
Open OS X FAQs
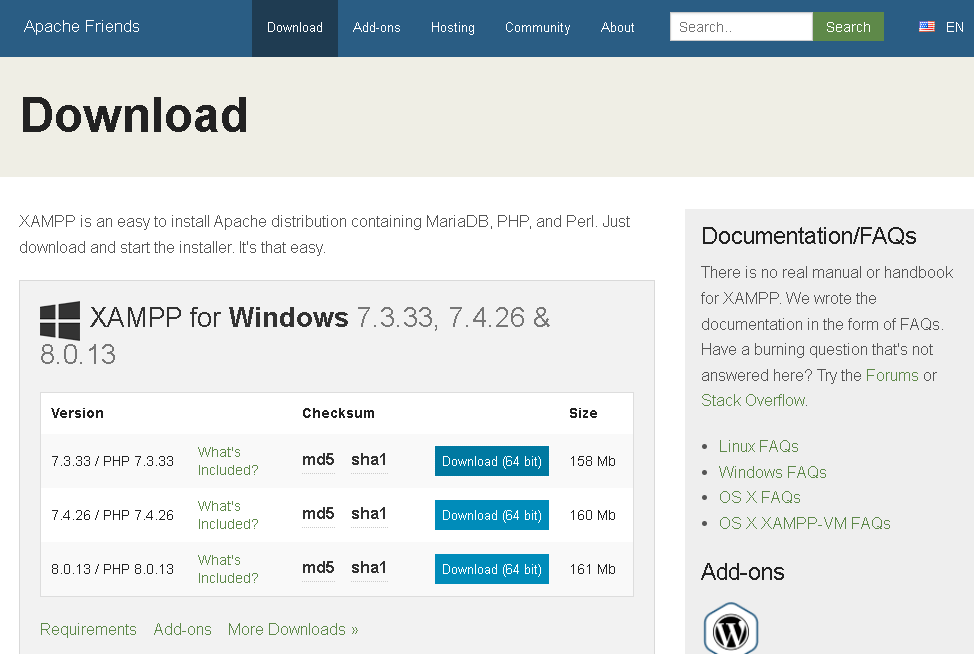tap(760, 497)
